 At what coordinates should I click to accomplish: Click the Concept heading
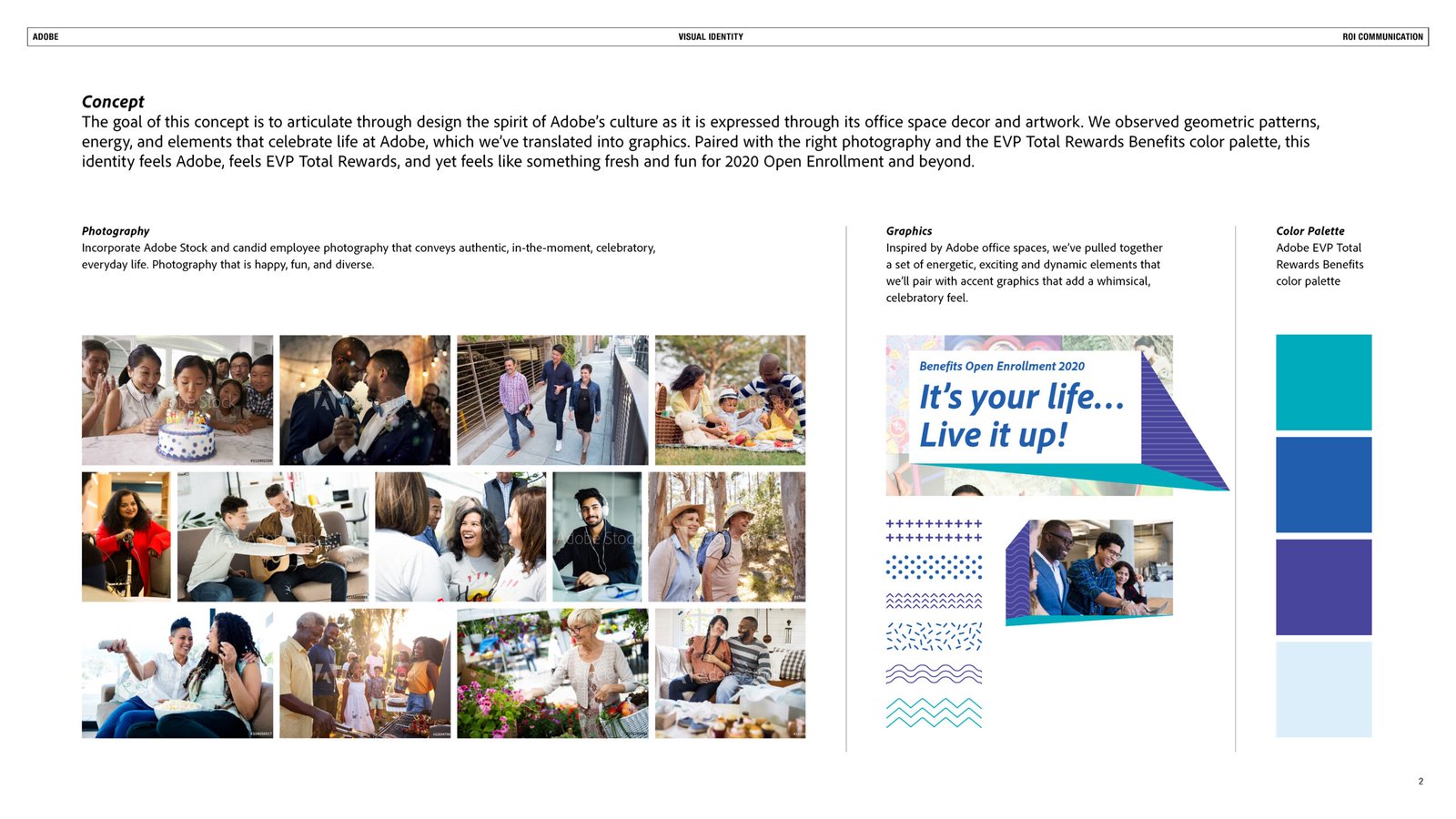[x=113, y=102]
